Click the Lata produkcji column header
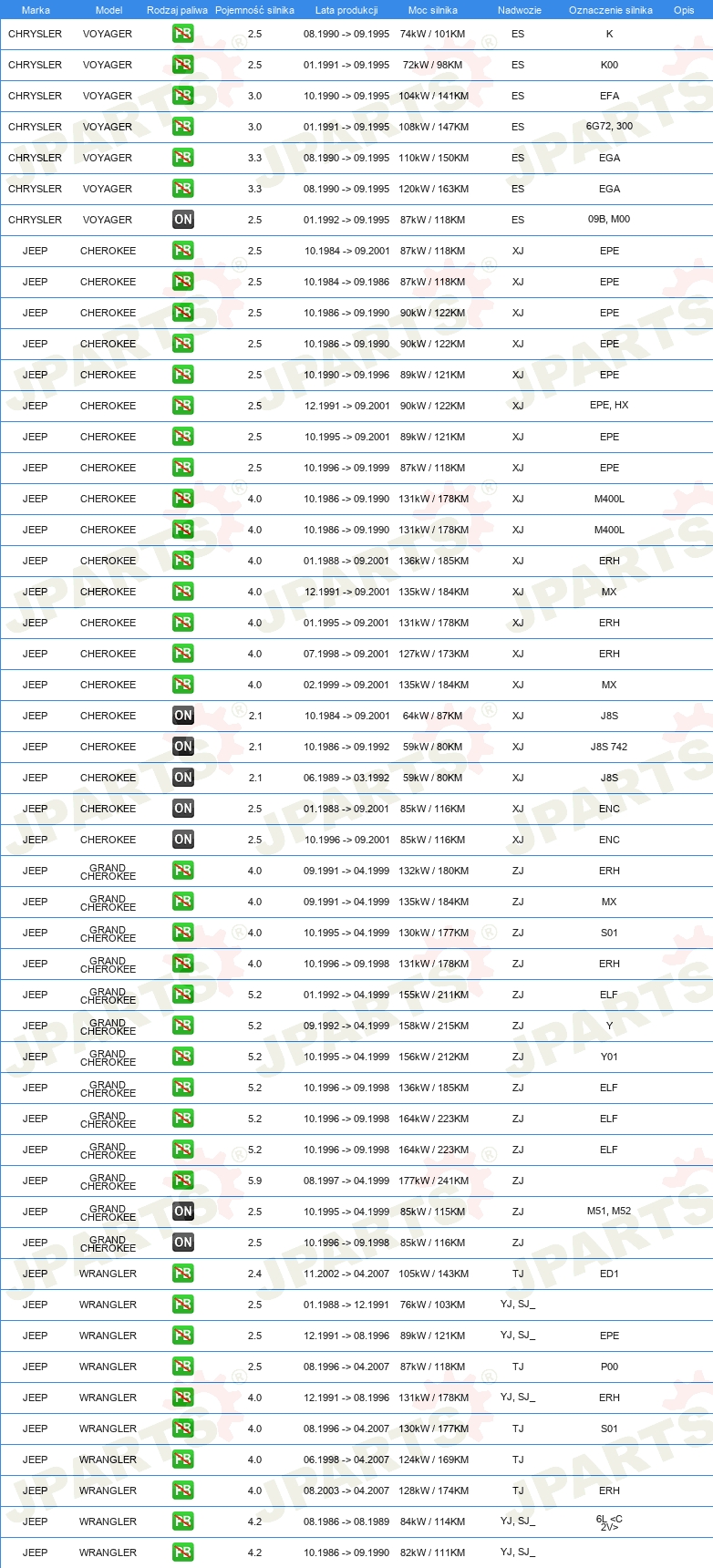The image size is (713, 1568). pos(346,10)
